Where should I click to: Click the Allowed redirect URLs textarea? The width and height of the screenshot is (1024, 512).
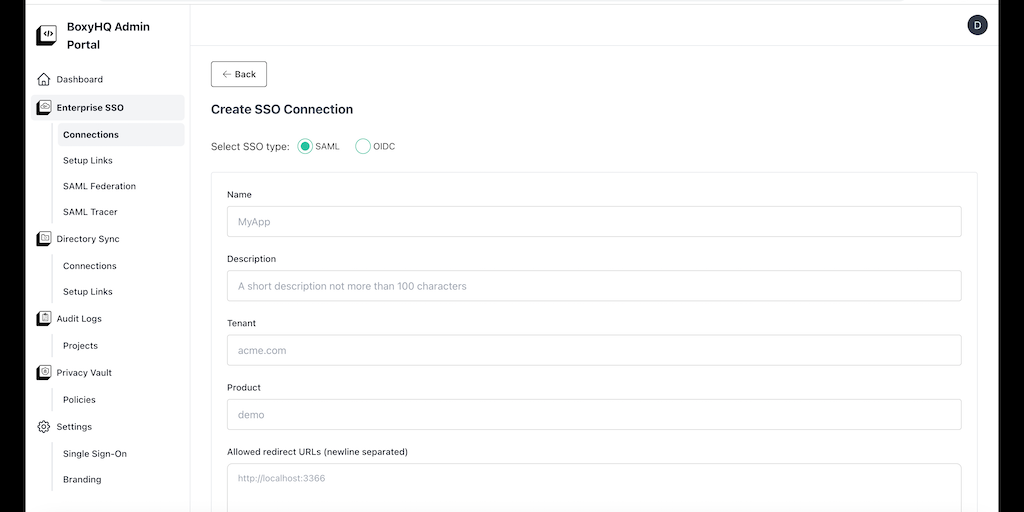tap(594, 487)
